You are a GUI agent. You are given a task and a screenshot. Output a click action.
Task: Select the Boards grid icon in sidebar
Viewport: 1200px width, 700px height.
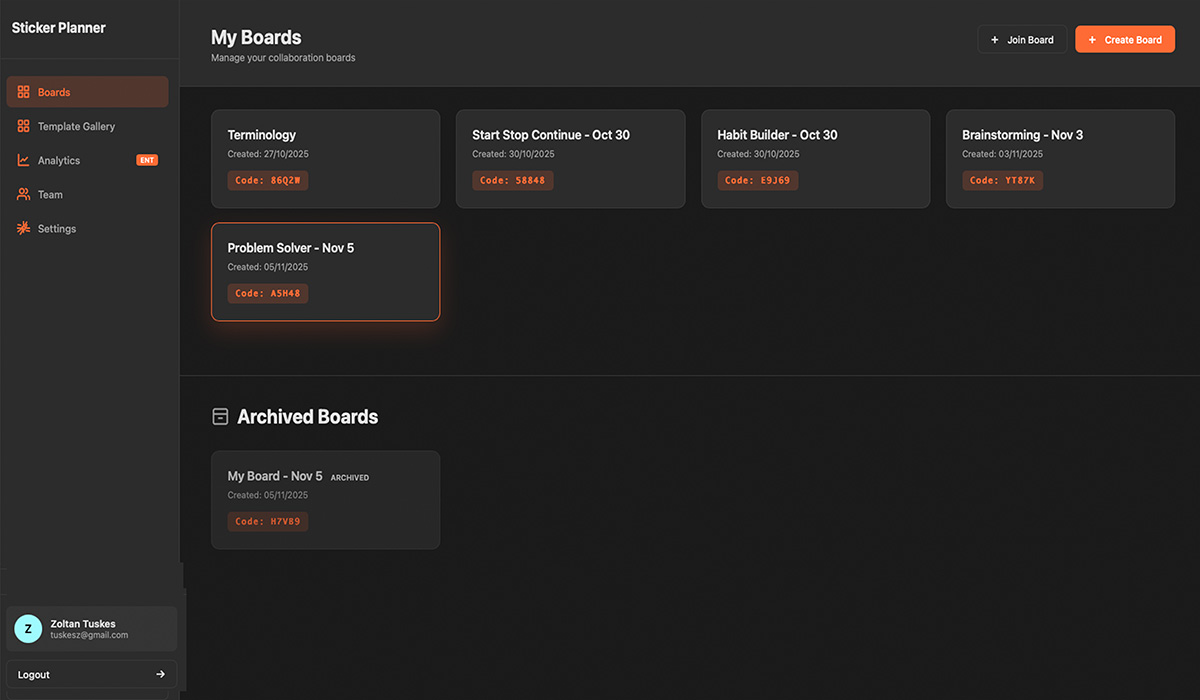coord(22,91)
